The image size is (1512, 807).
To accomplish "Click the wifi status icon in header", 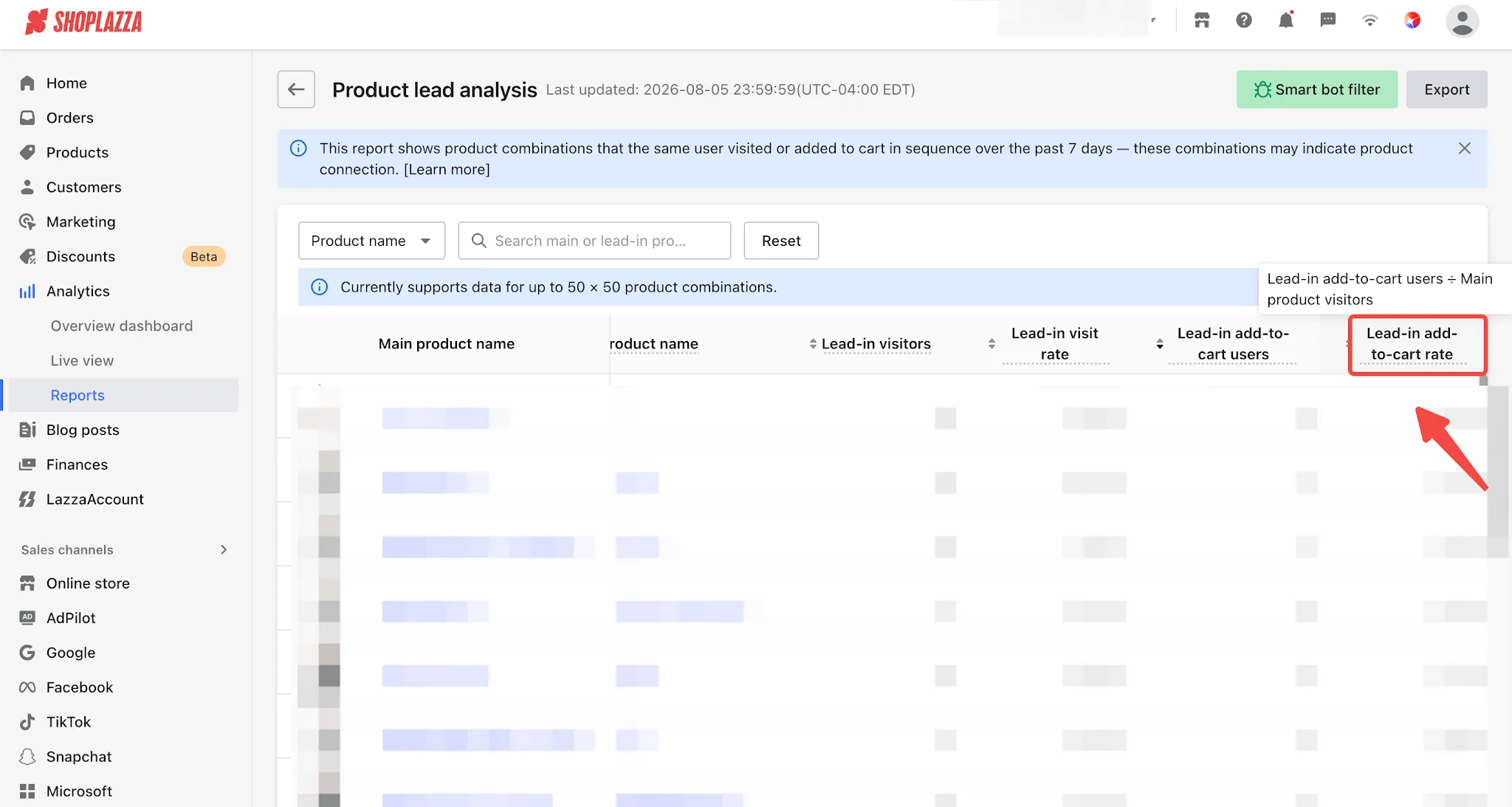I will [x=1370, y=21].
